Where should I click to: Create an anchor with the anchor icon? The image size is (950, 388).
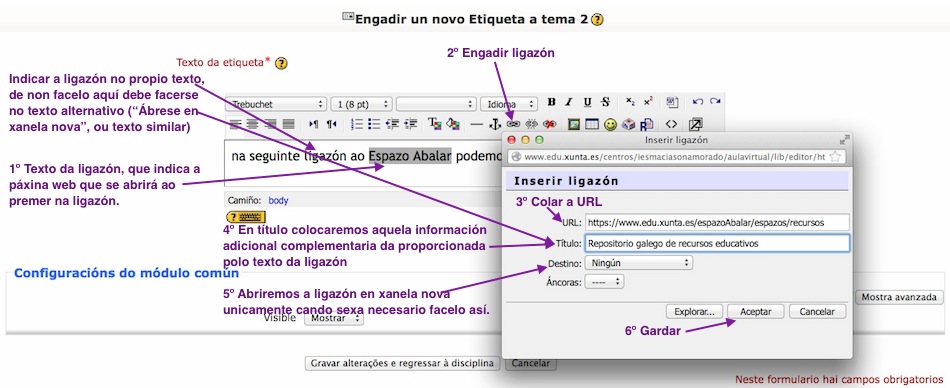pos(495,124)
